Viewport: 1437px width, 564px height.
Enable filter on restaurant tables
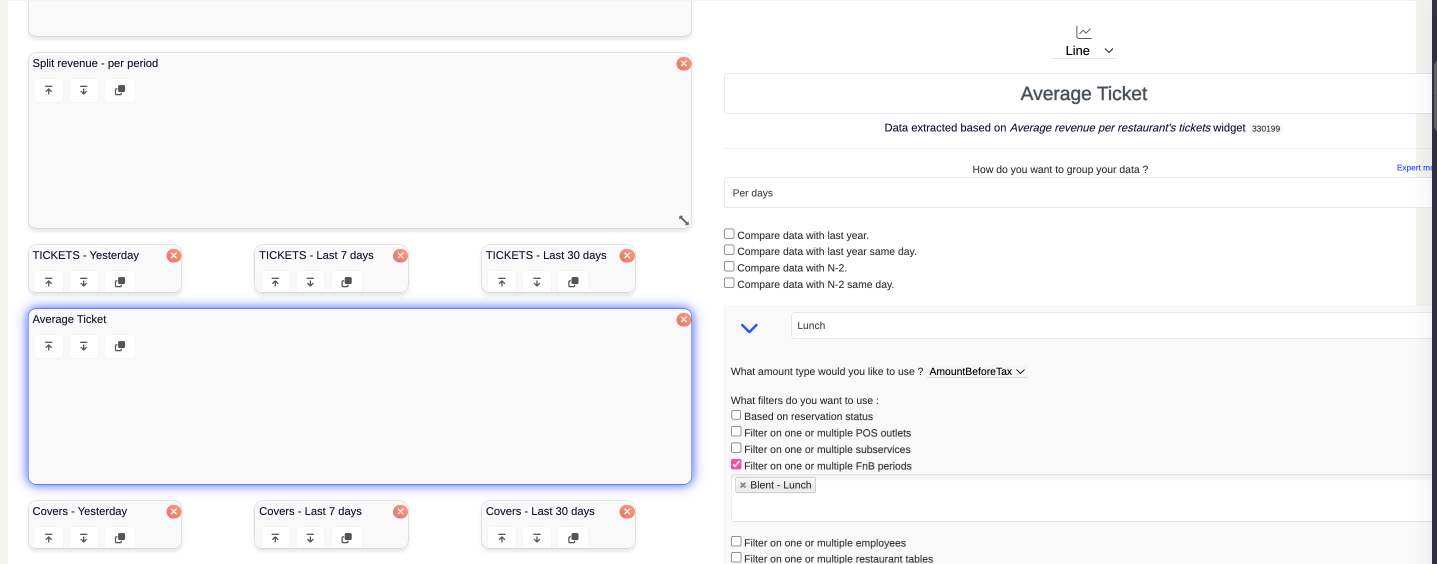click(x=736, y=558)
